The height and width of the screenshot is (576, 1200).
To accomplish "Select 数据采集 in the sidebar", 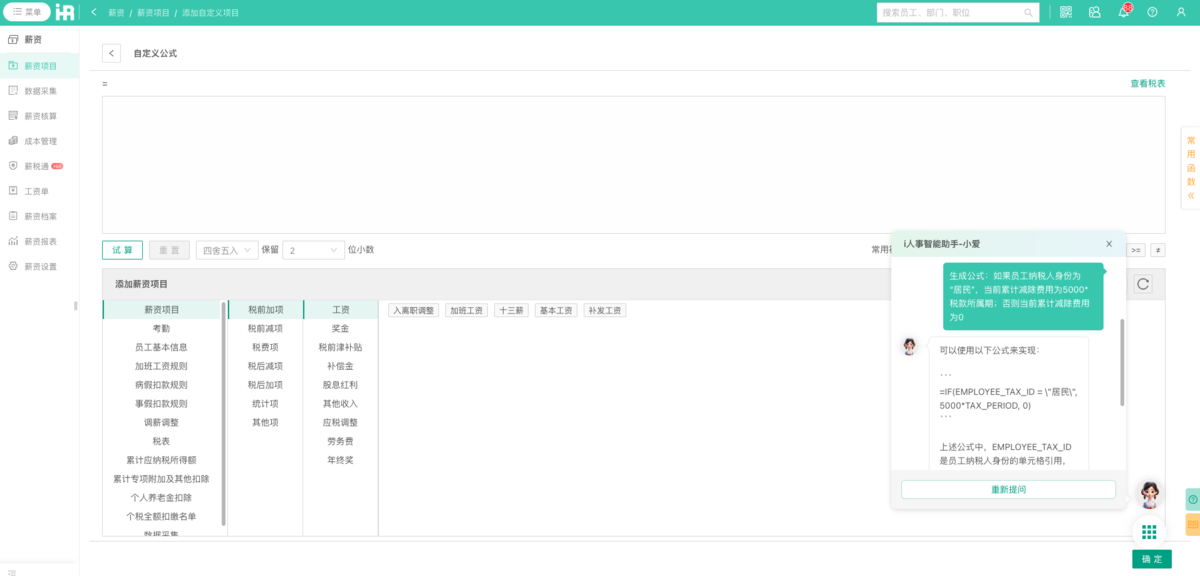I will point(40,91).
